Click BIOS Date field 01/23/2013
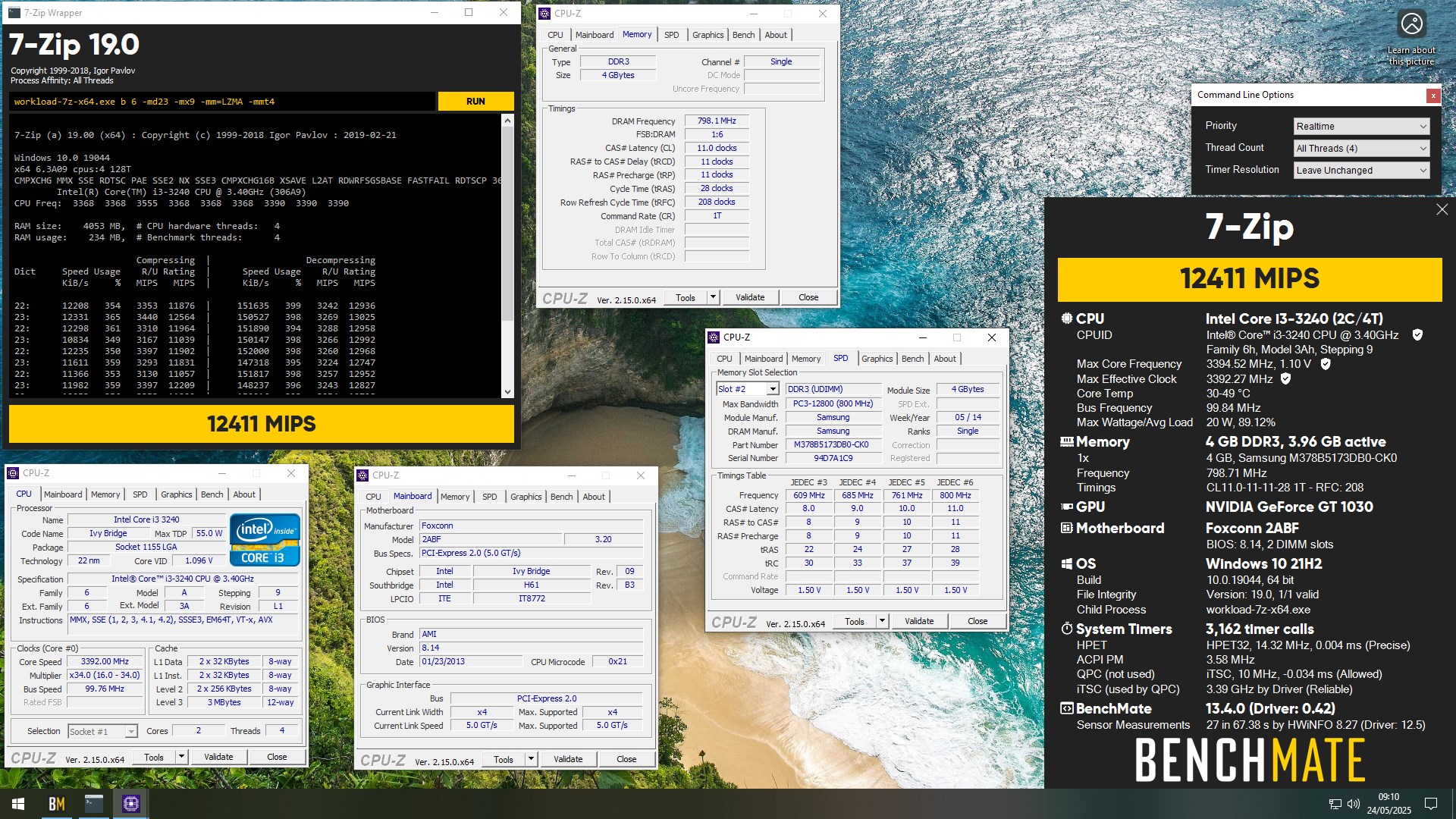The image size is (1456, 819). coord(470,661)
